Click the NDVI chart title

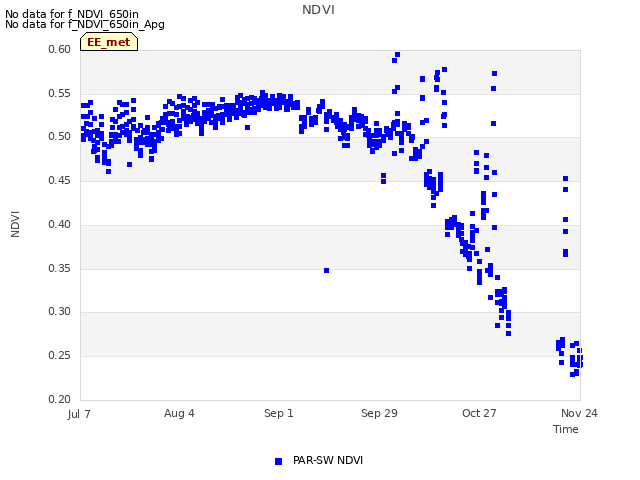tap(318, 10)
